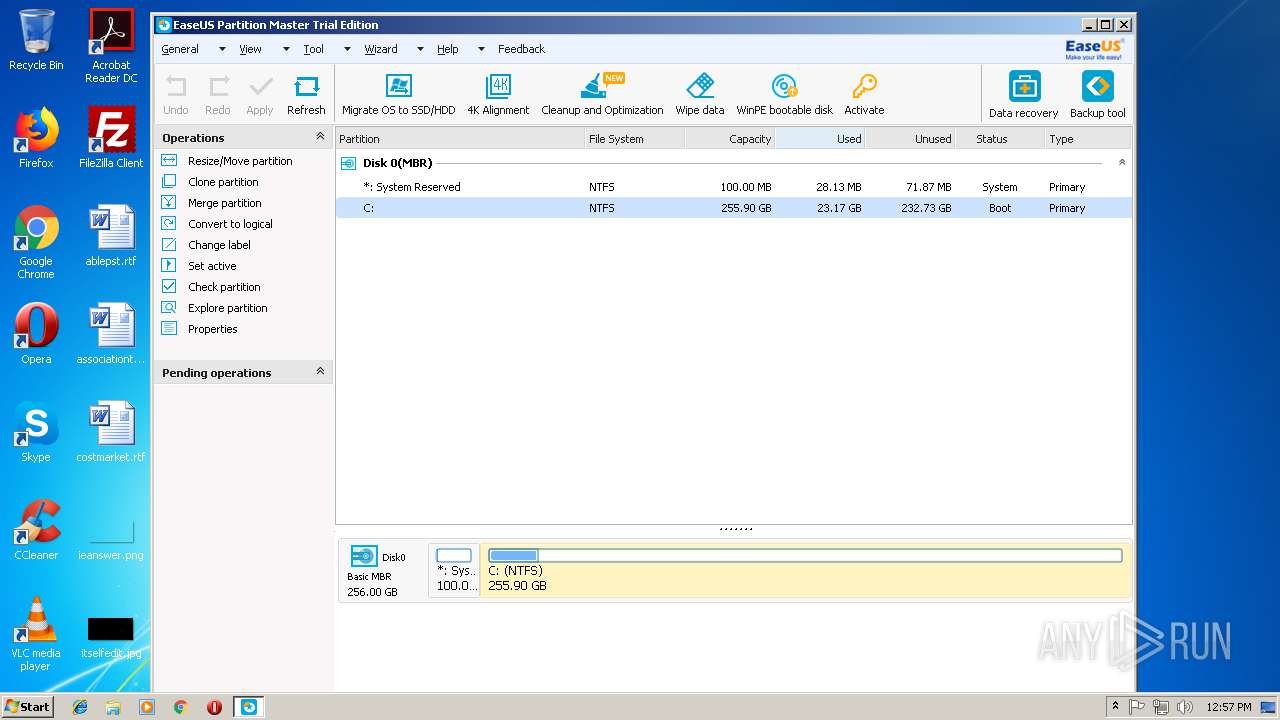Image resolution: width=1280 pixels, height=720 pixels.
Task: Open the ablepst.rtf desktop file
Action: coord(111,236)
